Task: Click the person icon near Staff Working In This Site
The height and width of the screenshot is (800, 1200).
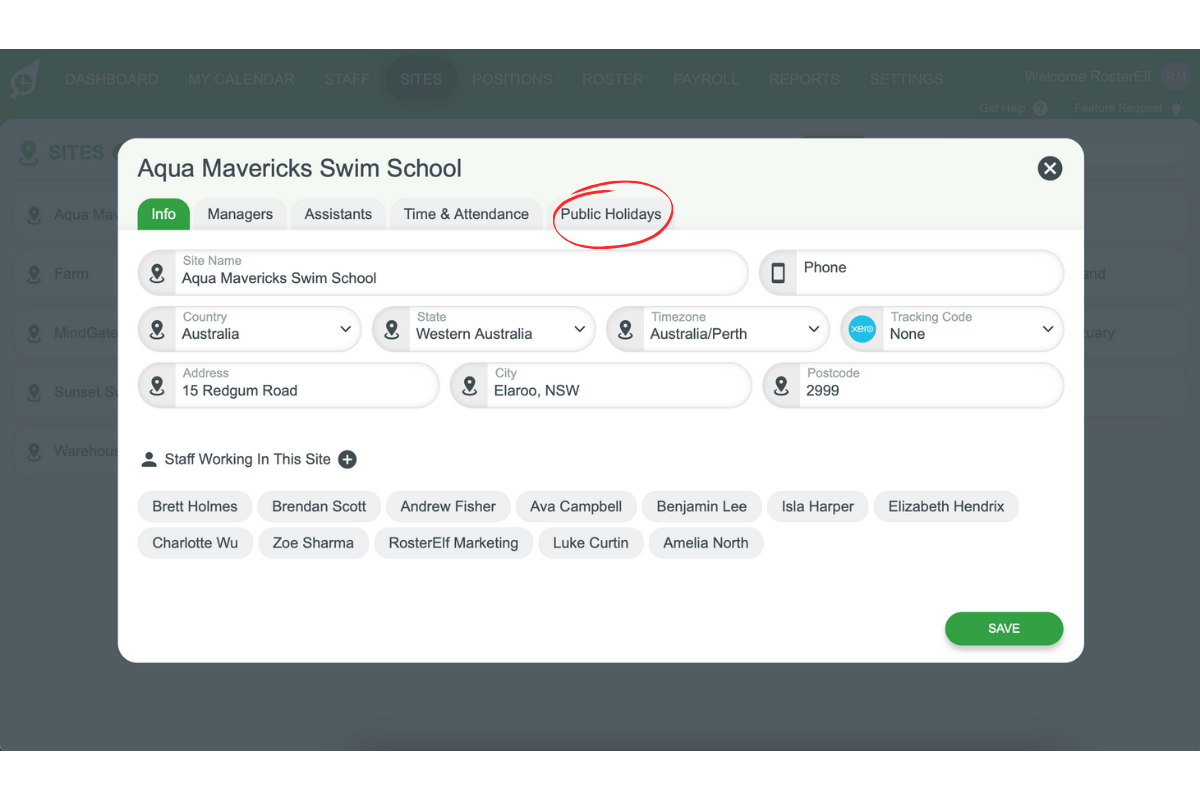Action: 149,459
